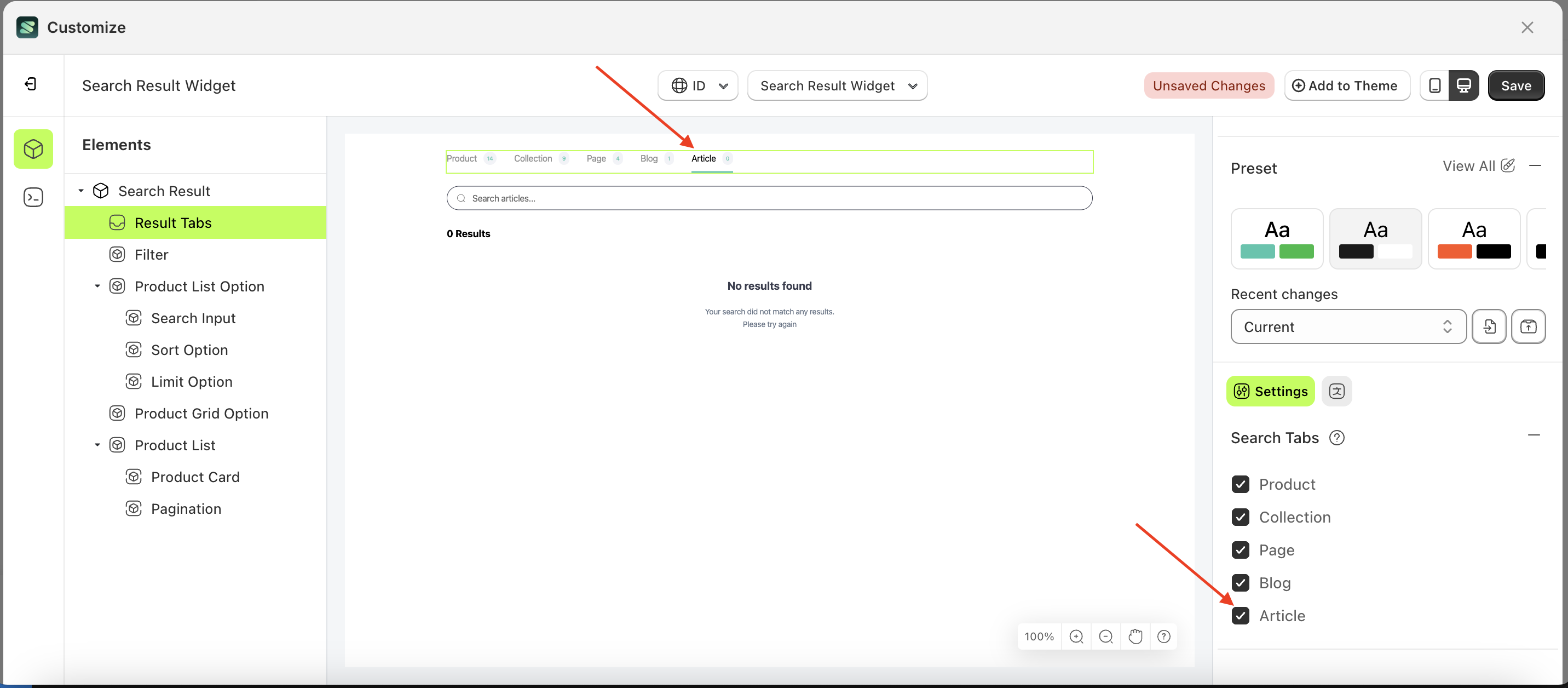Collapse the Product List Option tree item
1568x688 pixels.
click(x=97, y=285)
